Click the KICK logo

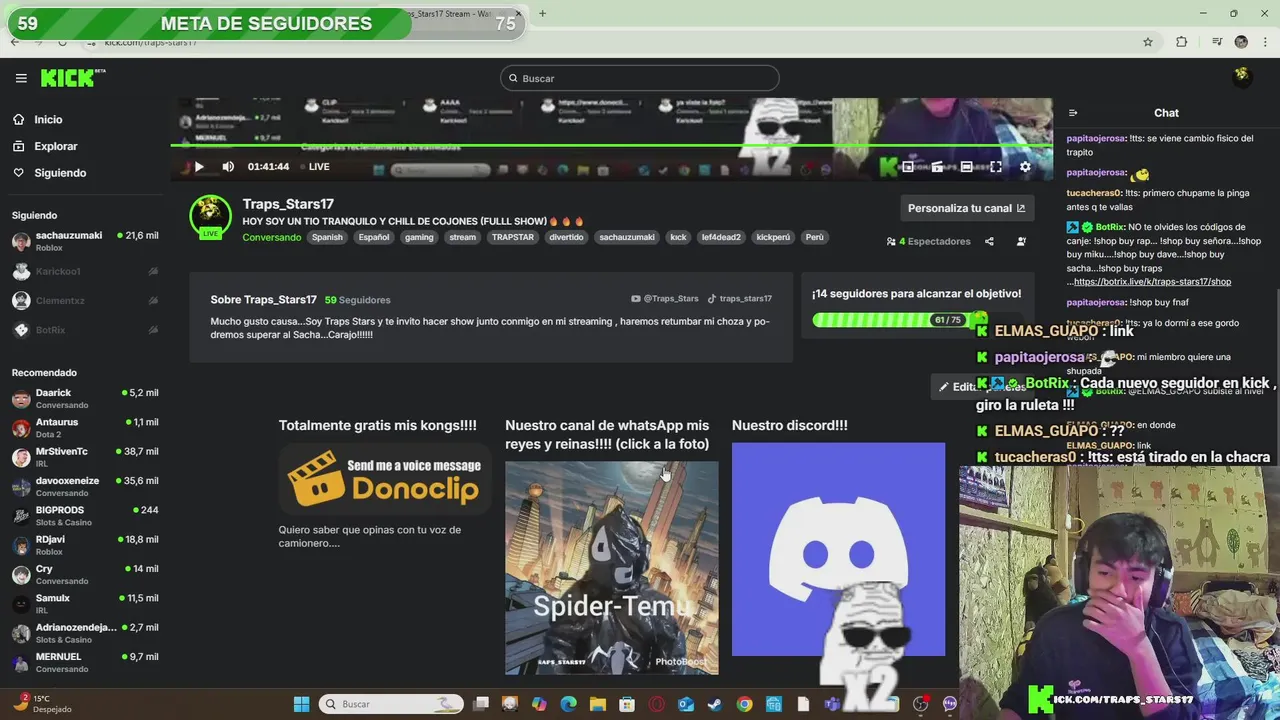click(x=72, y=78)
